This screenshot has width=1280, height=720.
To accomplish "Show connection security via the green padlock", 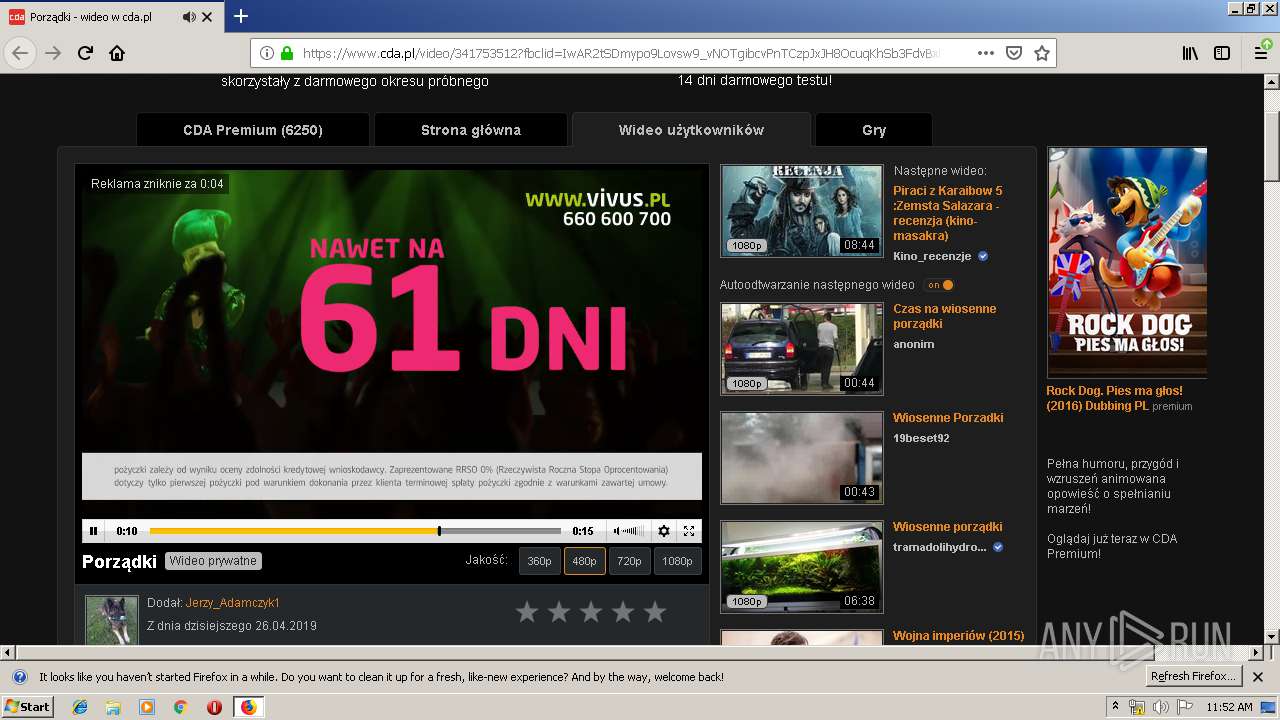I will (287, 54).
